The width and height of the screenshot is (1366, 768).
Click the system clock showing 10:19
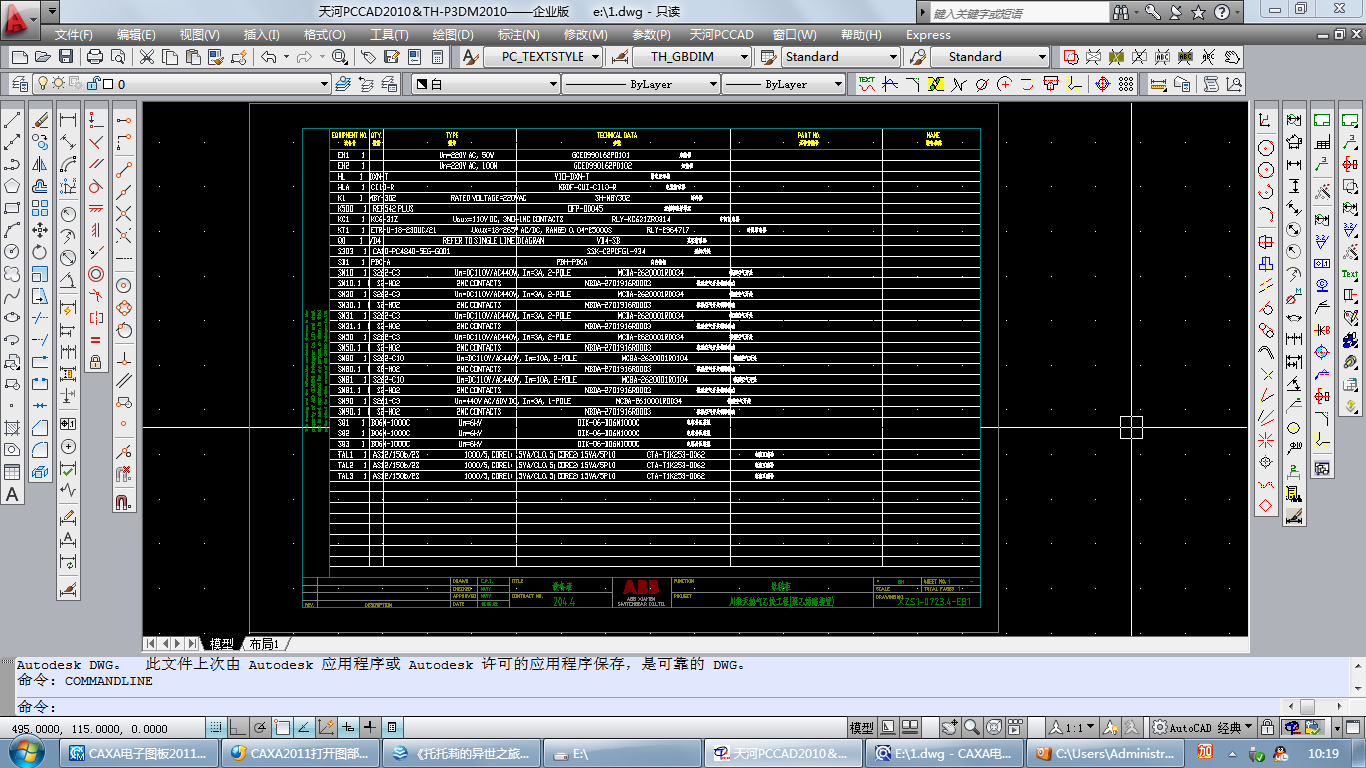[1323, 753]
